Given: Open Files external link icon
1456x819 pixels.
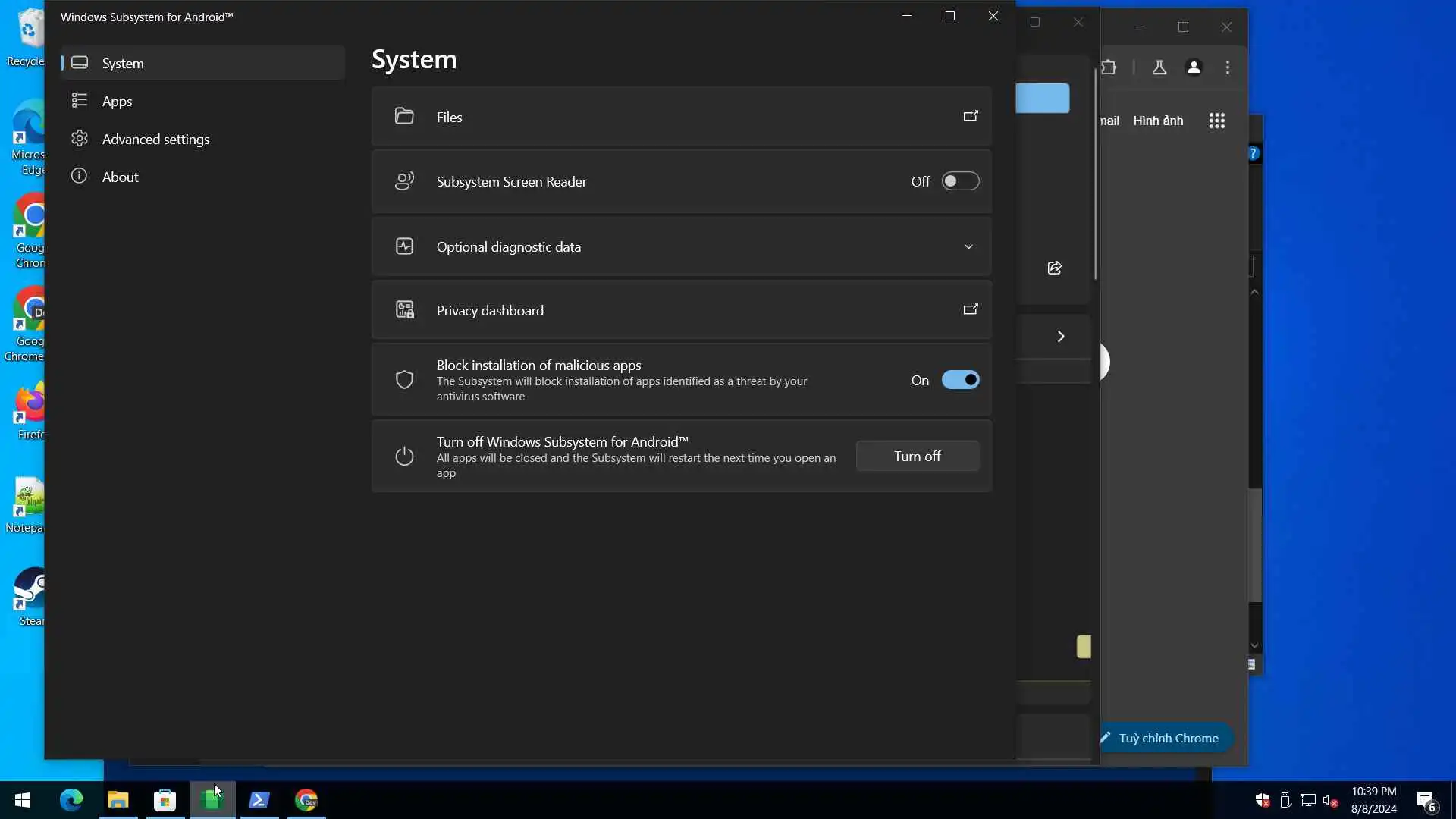Looking at the screenshot, I should tap(970, 116).
